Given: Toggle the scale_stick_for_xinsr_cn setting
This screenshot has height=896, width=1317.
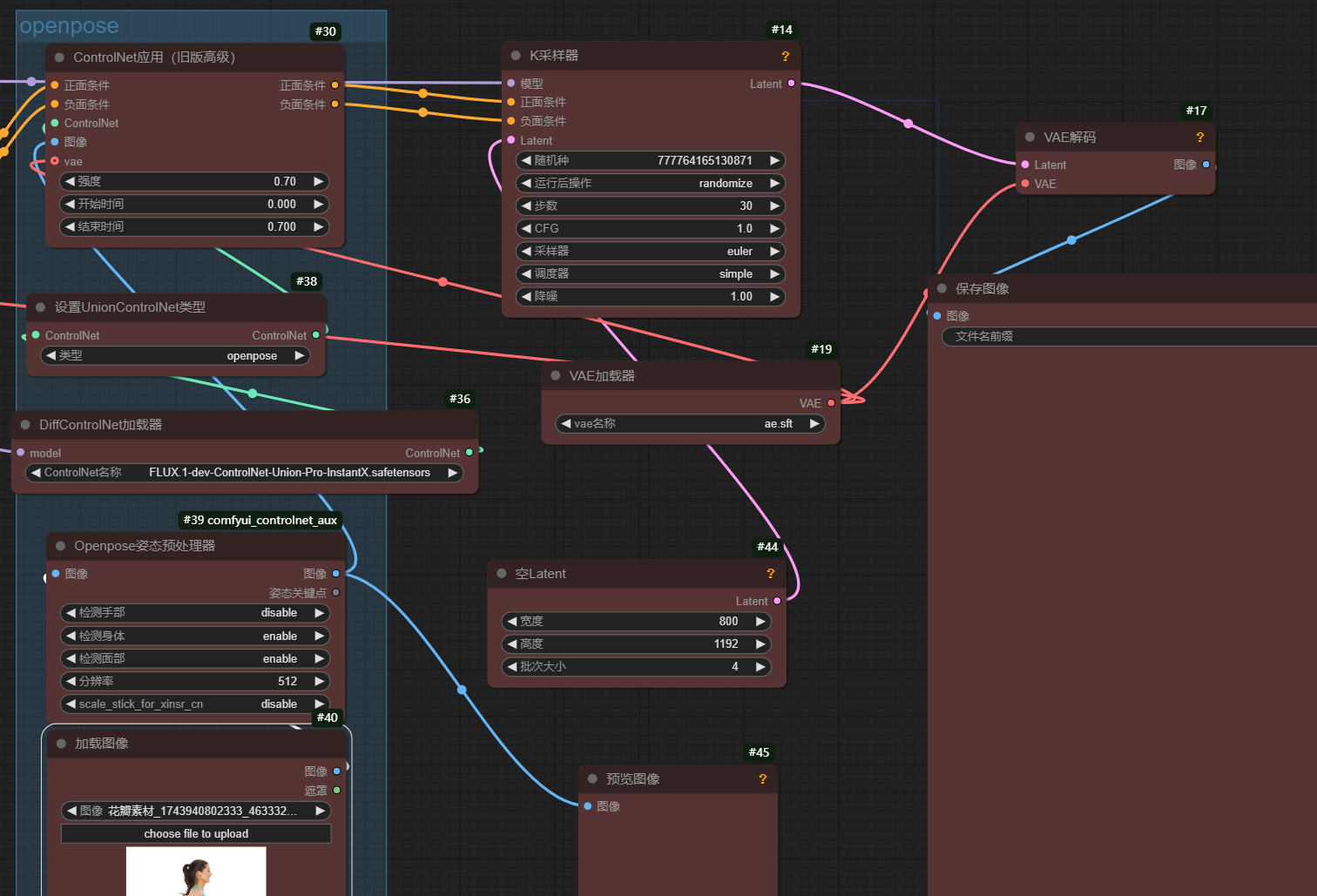Looking at the screenshot, I should point(195,704).
